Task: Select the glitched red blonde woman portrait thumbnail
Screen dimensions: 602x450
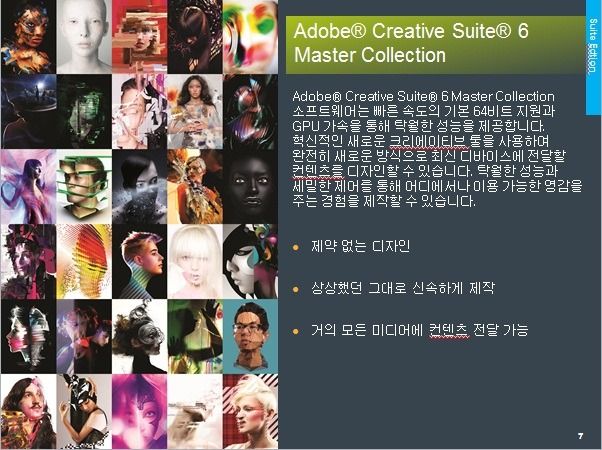Action: (139, 37)
